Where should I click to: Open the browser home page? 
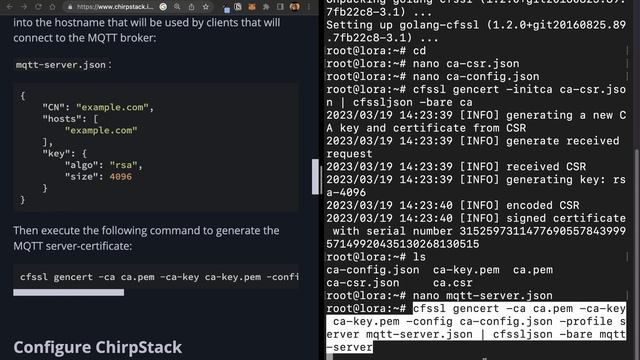pos(52,7)
